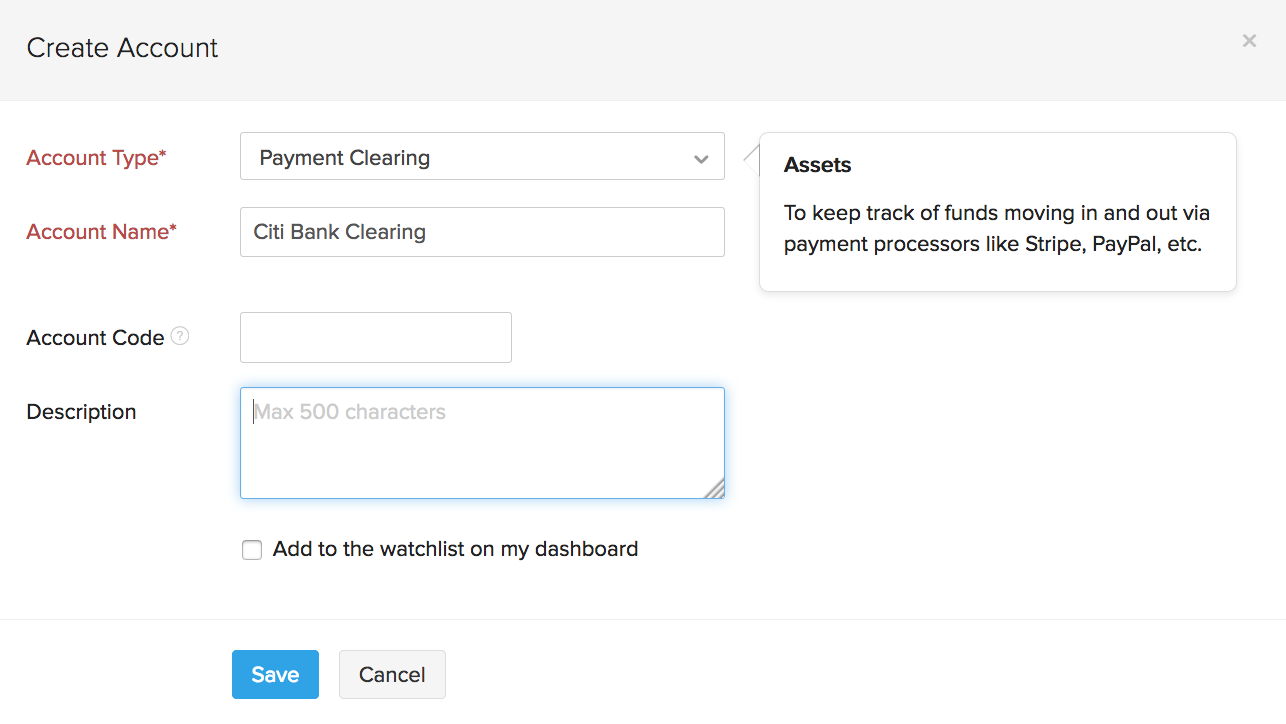Click the Save button
This screenshot has height=724, width=1286.
pos(275,674)
